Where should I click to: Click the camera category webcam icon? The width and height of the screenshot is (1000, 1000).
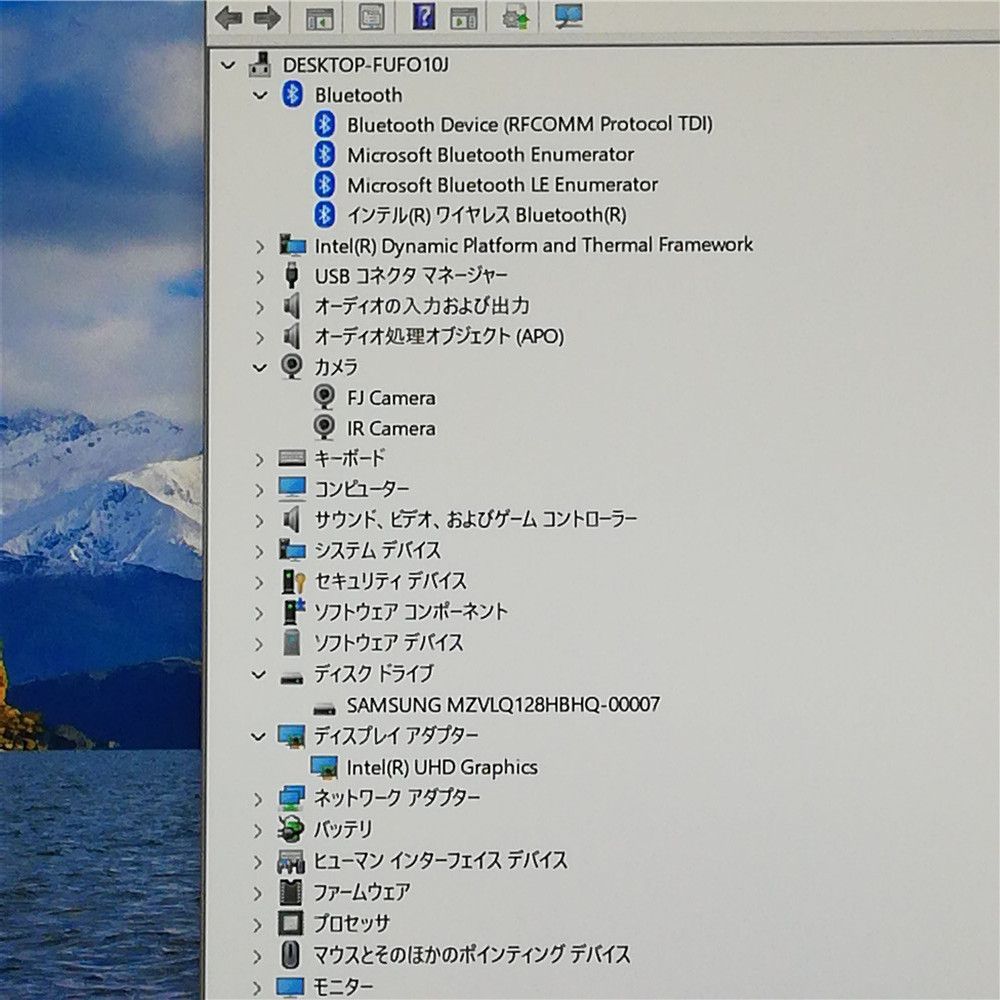pyautogui.click(x=291, y=367)
